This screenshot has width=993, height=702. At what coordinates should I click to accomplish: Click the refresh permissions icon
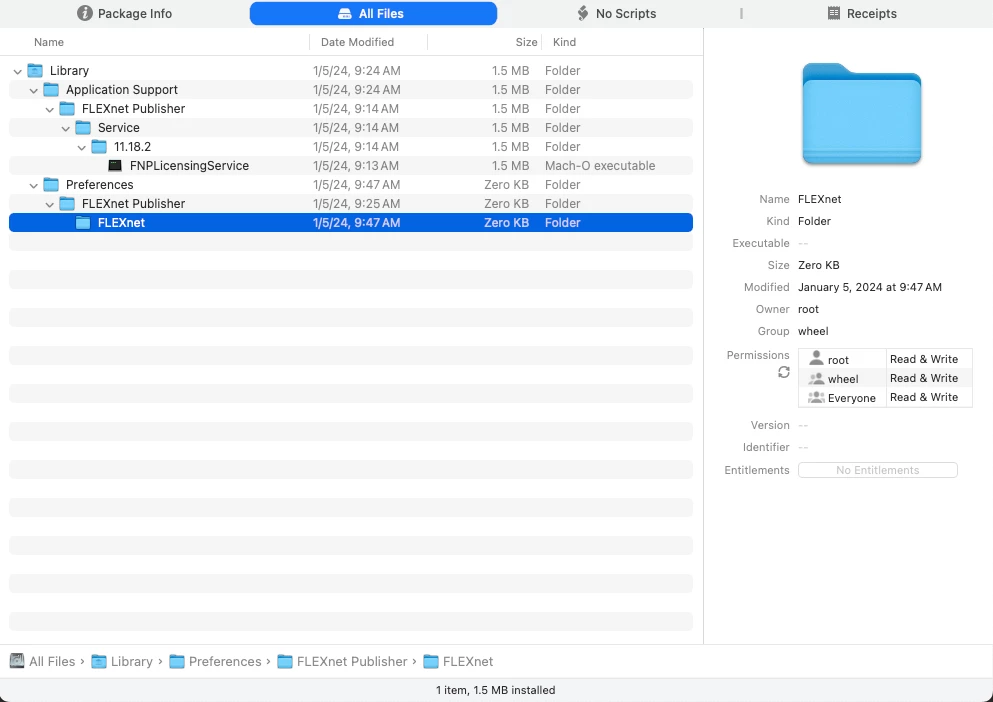(x=784, y=372)
